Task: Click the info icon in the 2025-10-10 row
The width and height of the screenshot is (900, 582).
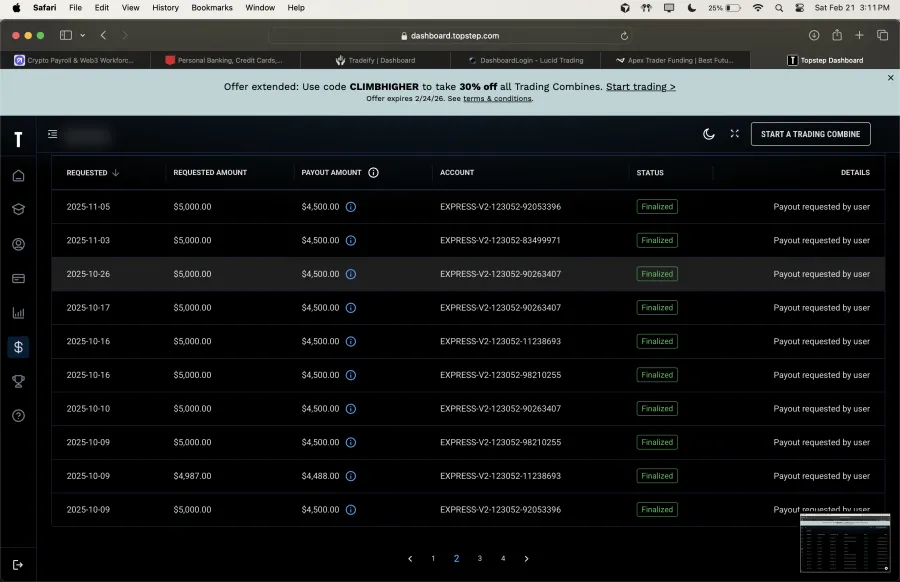Action: (351, 409)
